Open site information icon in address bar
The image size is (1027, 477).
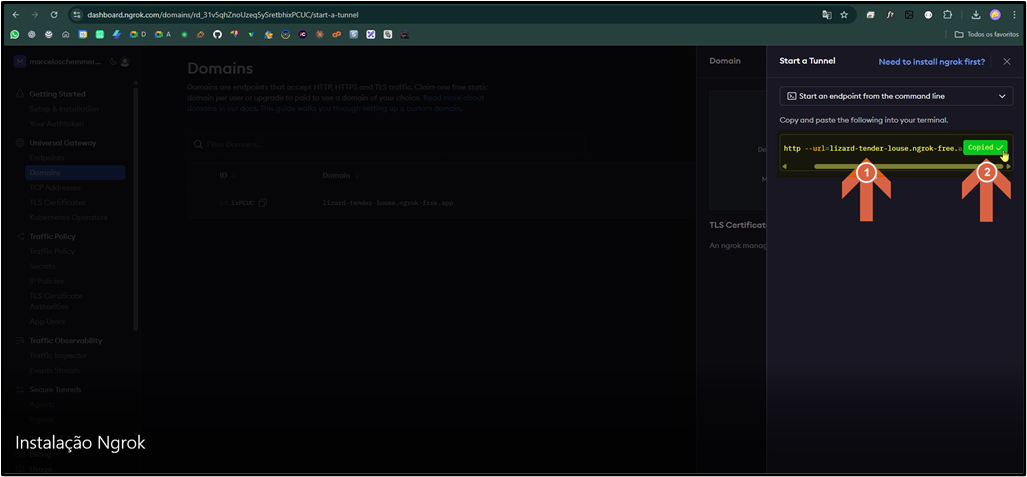tap(77, 14)
